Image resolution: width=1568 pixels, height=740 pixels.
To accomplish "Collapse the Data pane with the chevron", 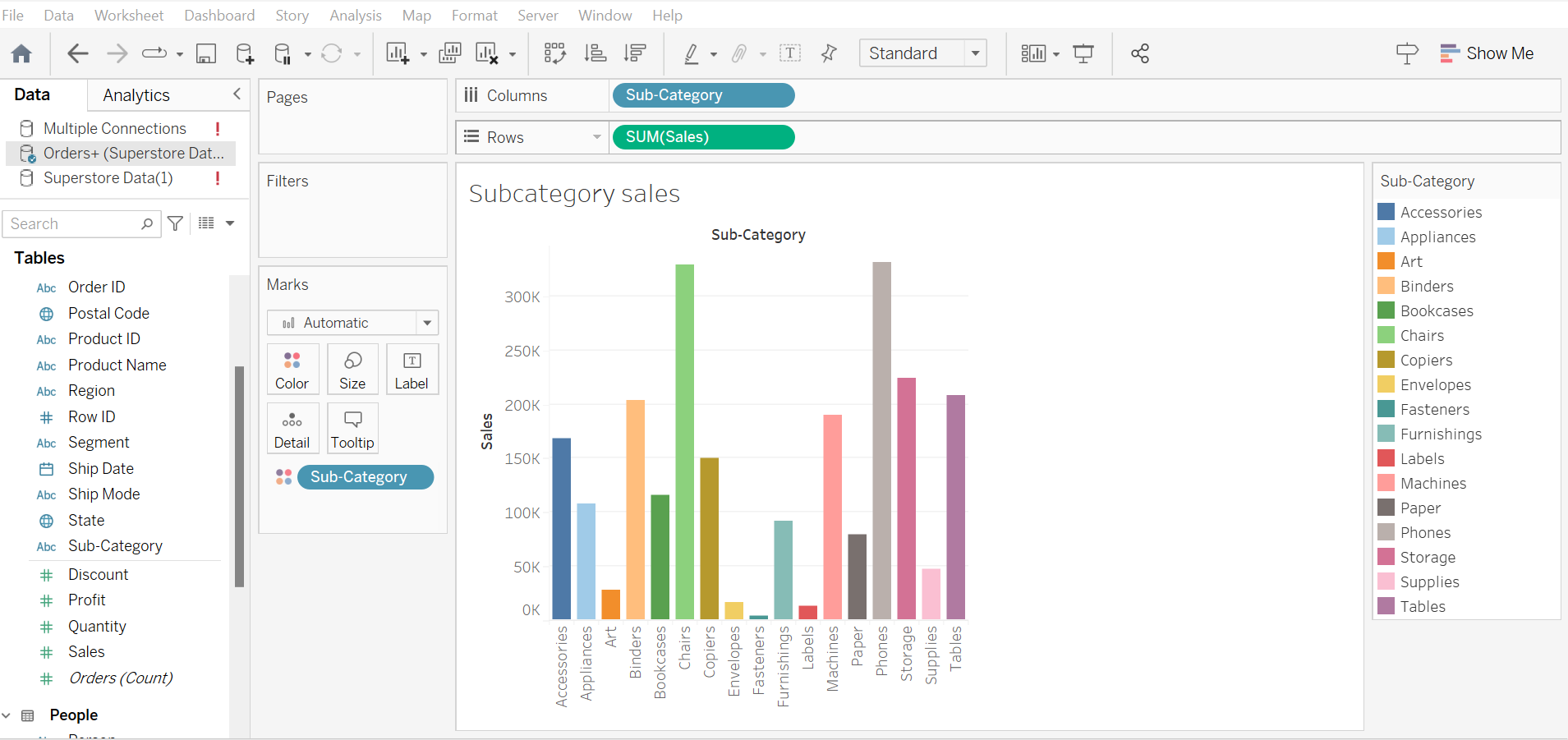I will coord(237,94).
